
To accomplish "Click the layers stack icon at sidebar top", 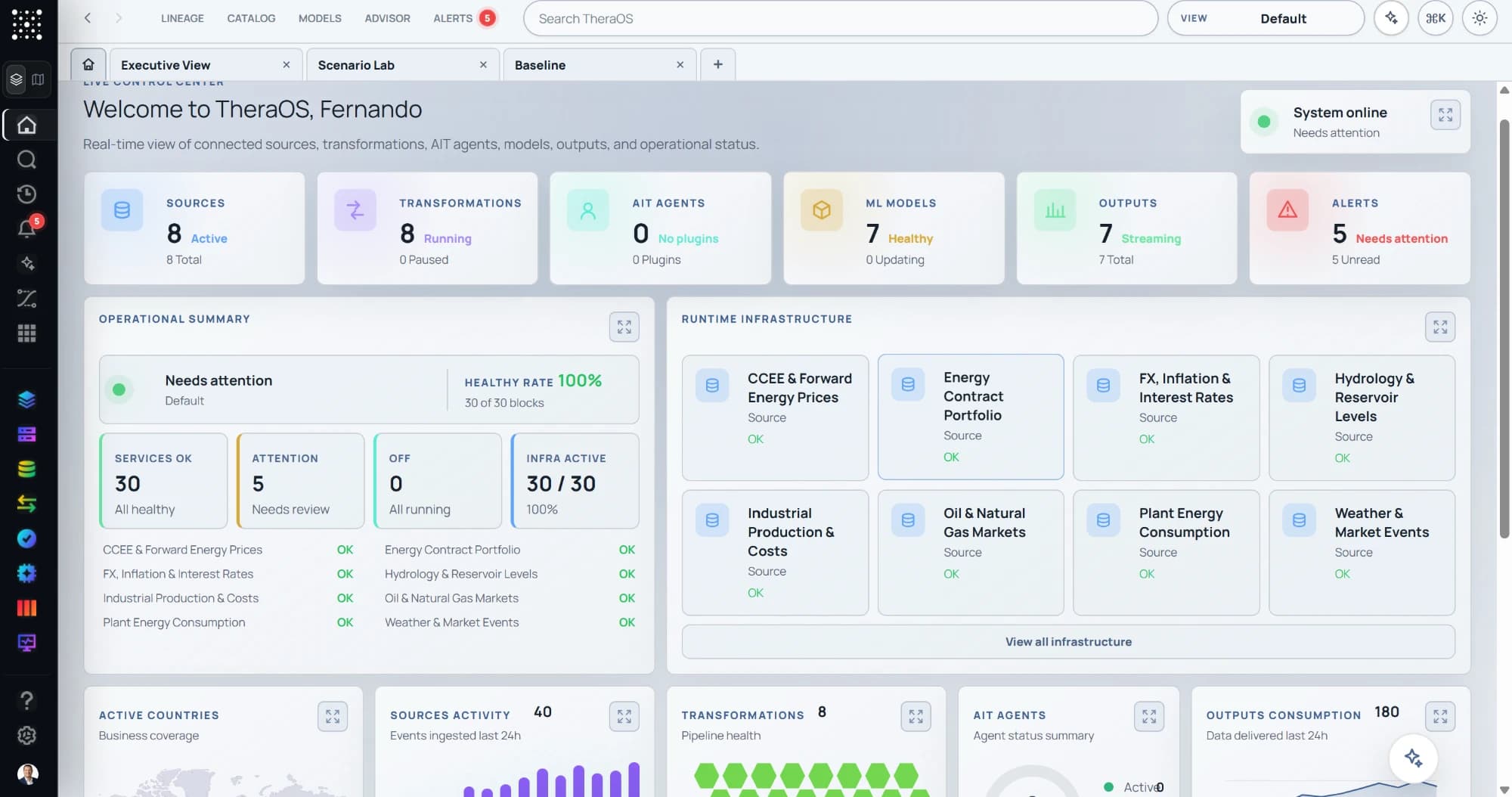I will [16, 79].
